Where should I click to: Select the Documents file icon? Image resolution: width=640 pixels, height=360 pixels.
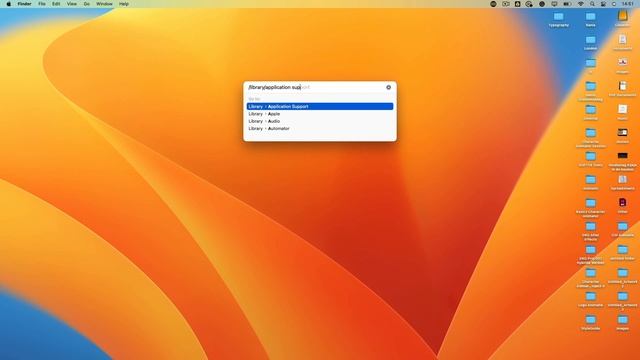coord(622,39)
